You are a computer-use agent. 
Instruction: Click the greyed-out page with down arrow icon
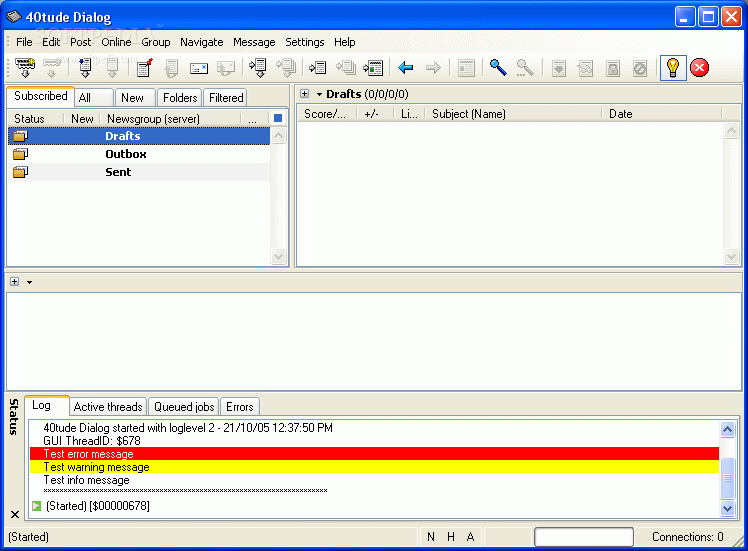click(x=559, y=68)
